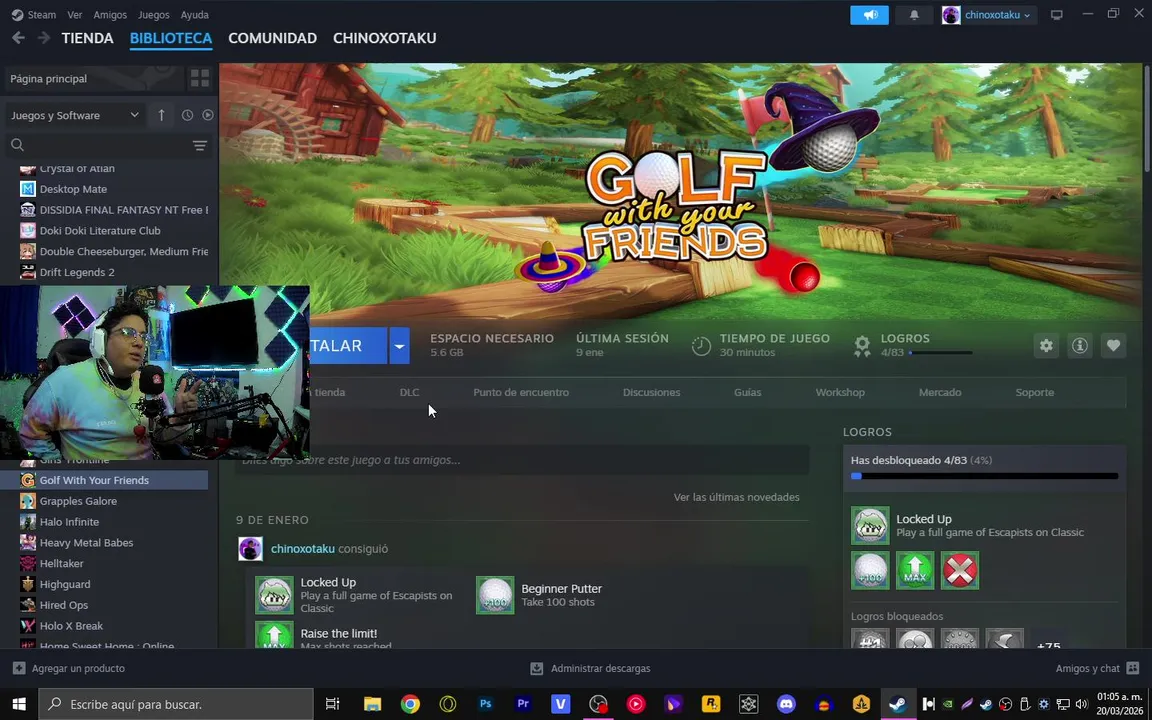Open the Punto de encuentro tab

(521, 392)
